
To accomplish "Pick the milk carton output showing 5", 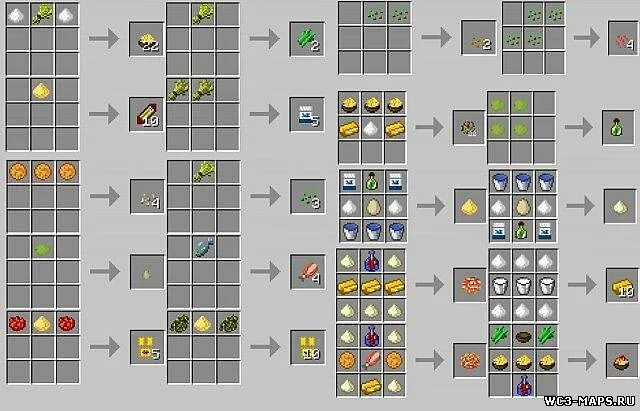I will 307,115.
